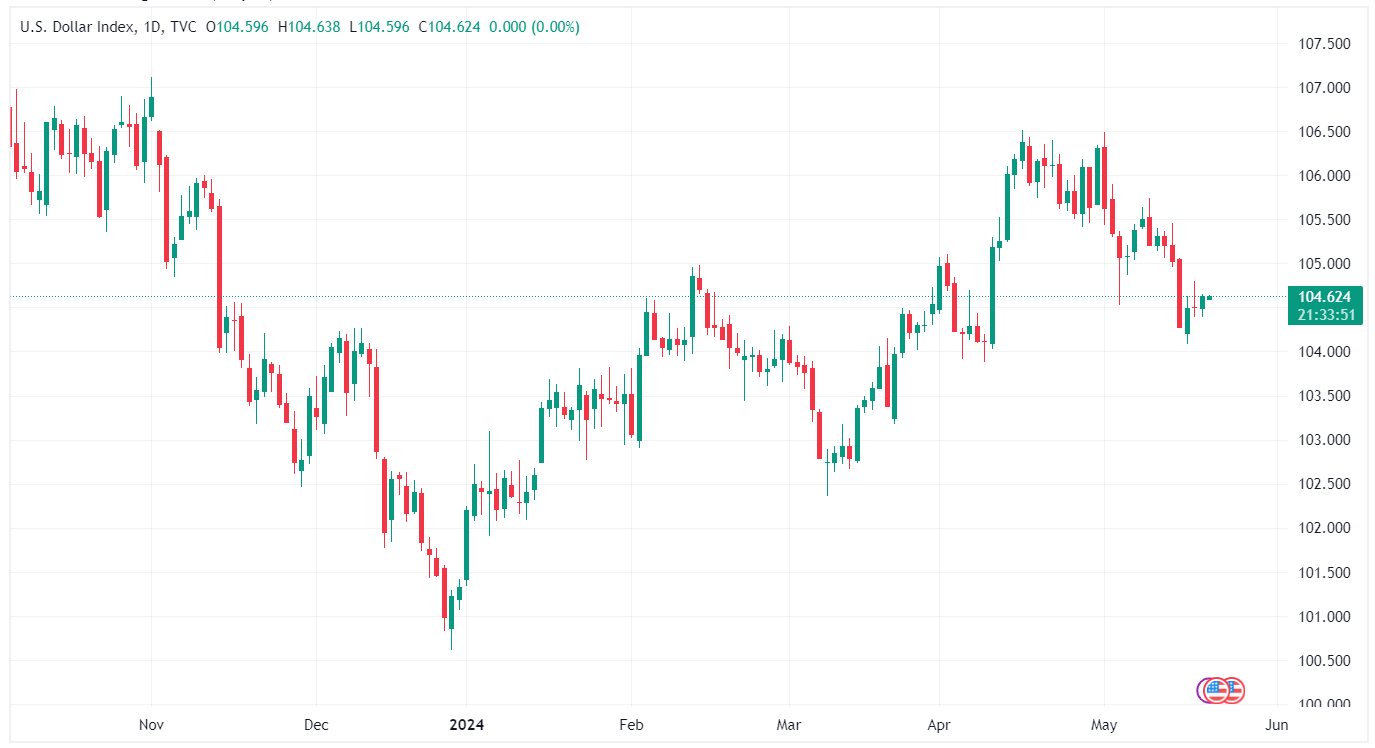Click the high value H104.638 in legend
This screenshot has height=748, width=1375.
click(315, 27)
